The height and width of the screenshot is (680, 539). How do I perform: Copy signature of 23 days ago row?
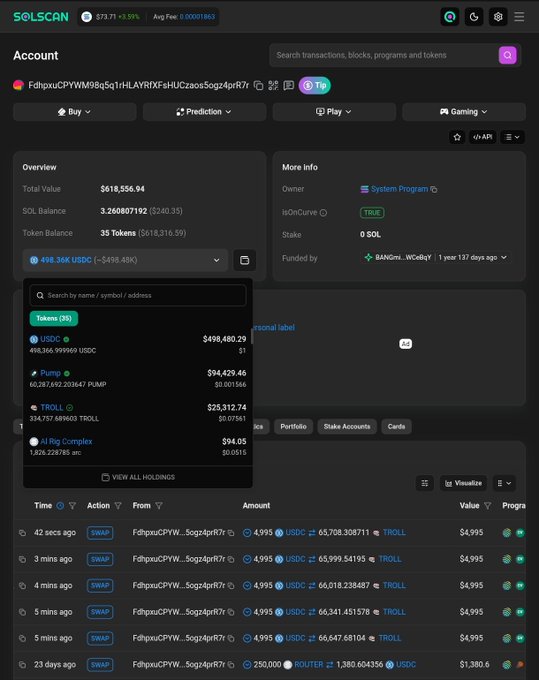[x=22, y=665]
